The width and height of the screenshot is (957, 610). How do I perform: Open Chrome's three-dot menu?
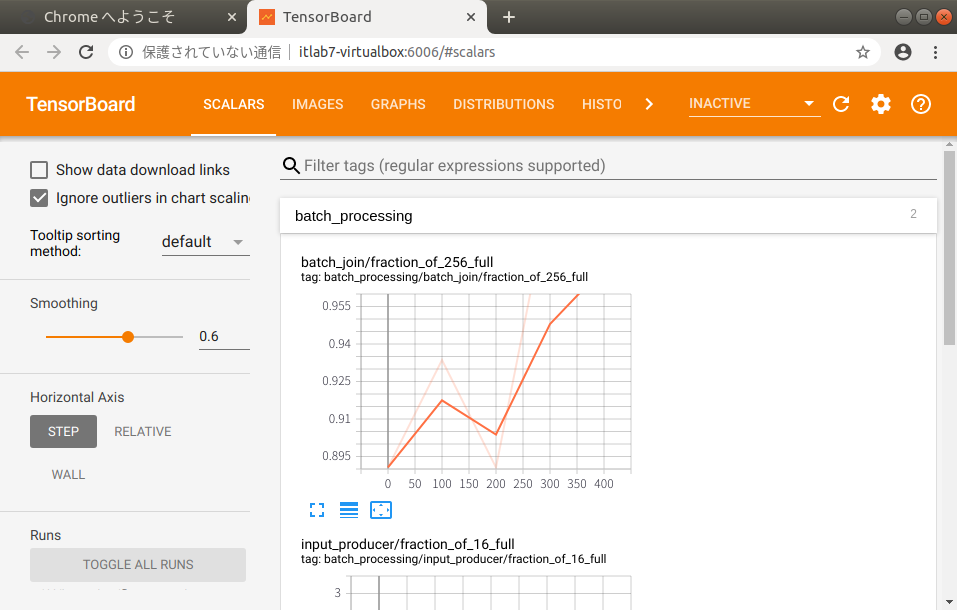coord(935,52)
